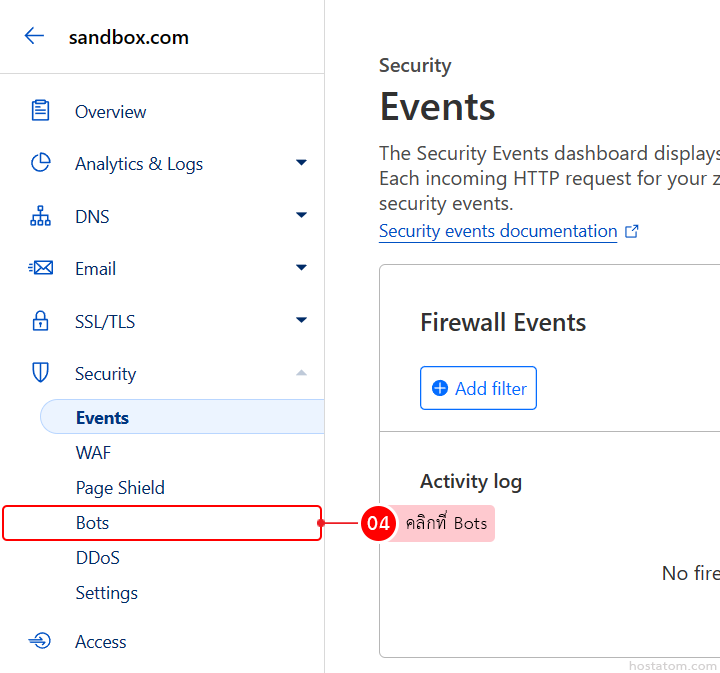Expand the DNS section arrow
Viewport: 720px width, 673px height.
coord(301,216)
